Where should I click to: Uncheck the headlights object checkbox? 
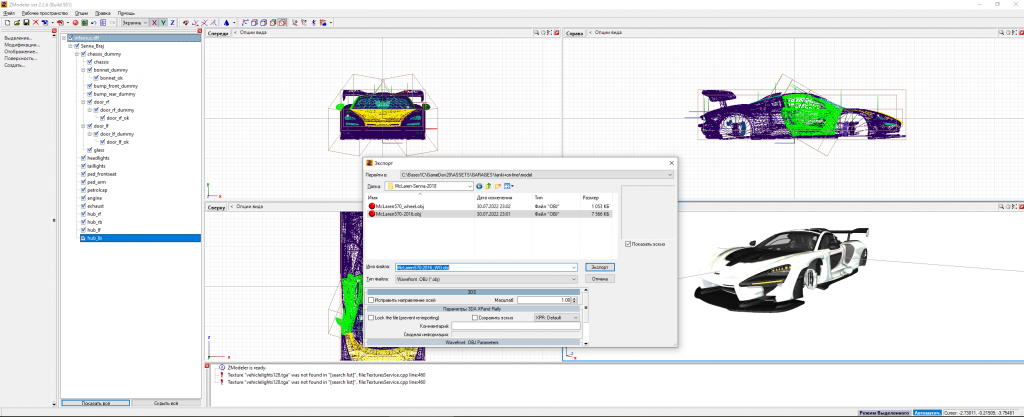pyautogui.click(x=82, y=158)
